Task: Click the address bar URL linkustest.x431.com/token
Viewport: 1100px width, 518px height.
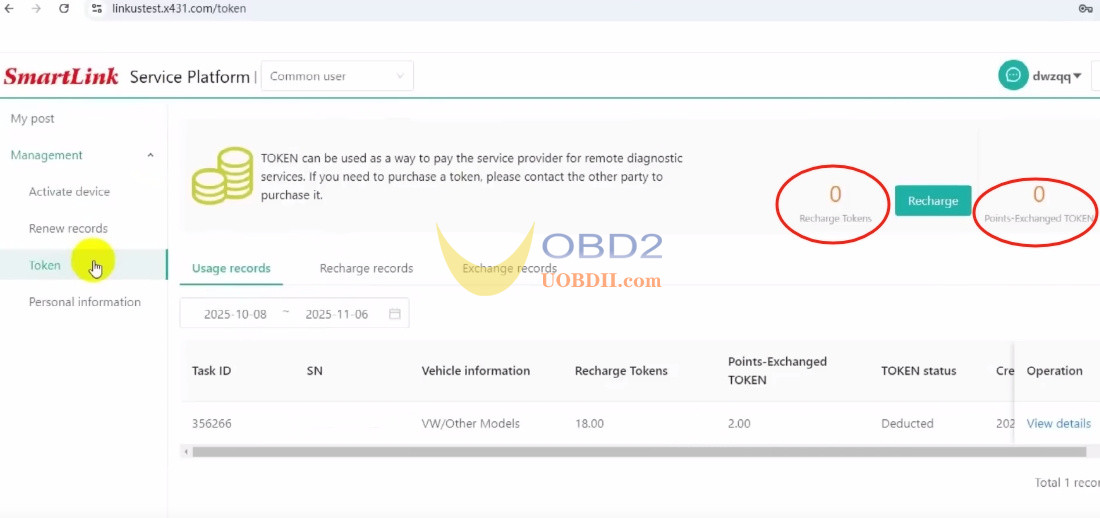Action: pos(179,9)
